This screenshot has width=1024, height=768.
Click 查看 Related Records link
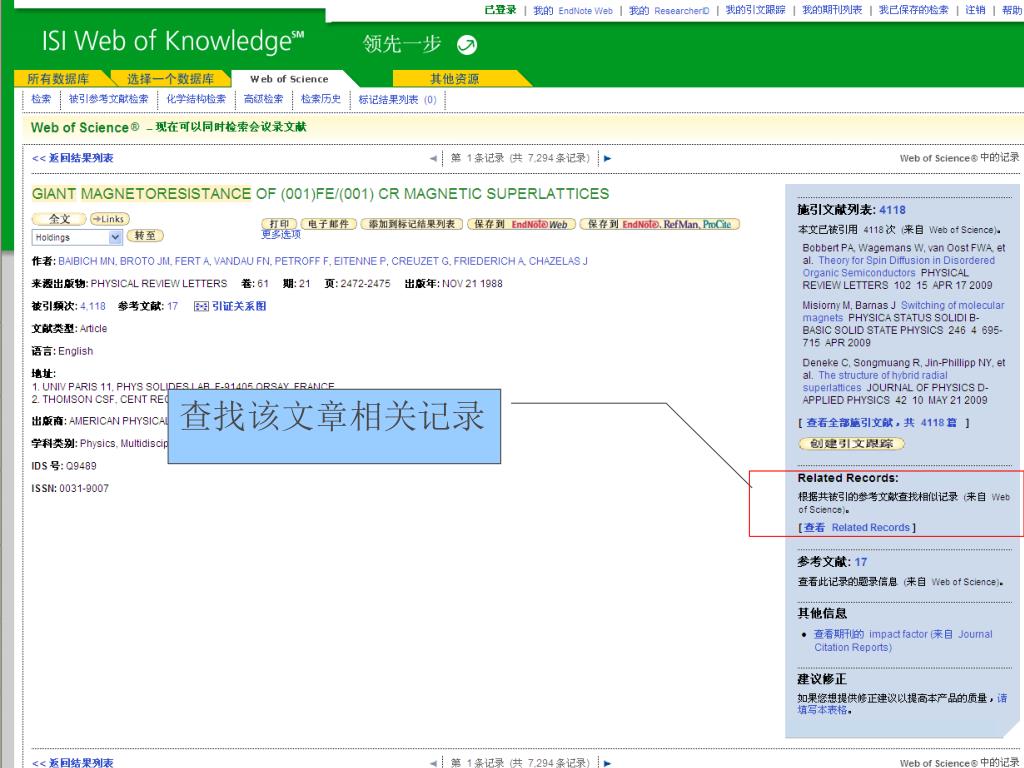pos(857,528)
